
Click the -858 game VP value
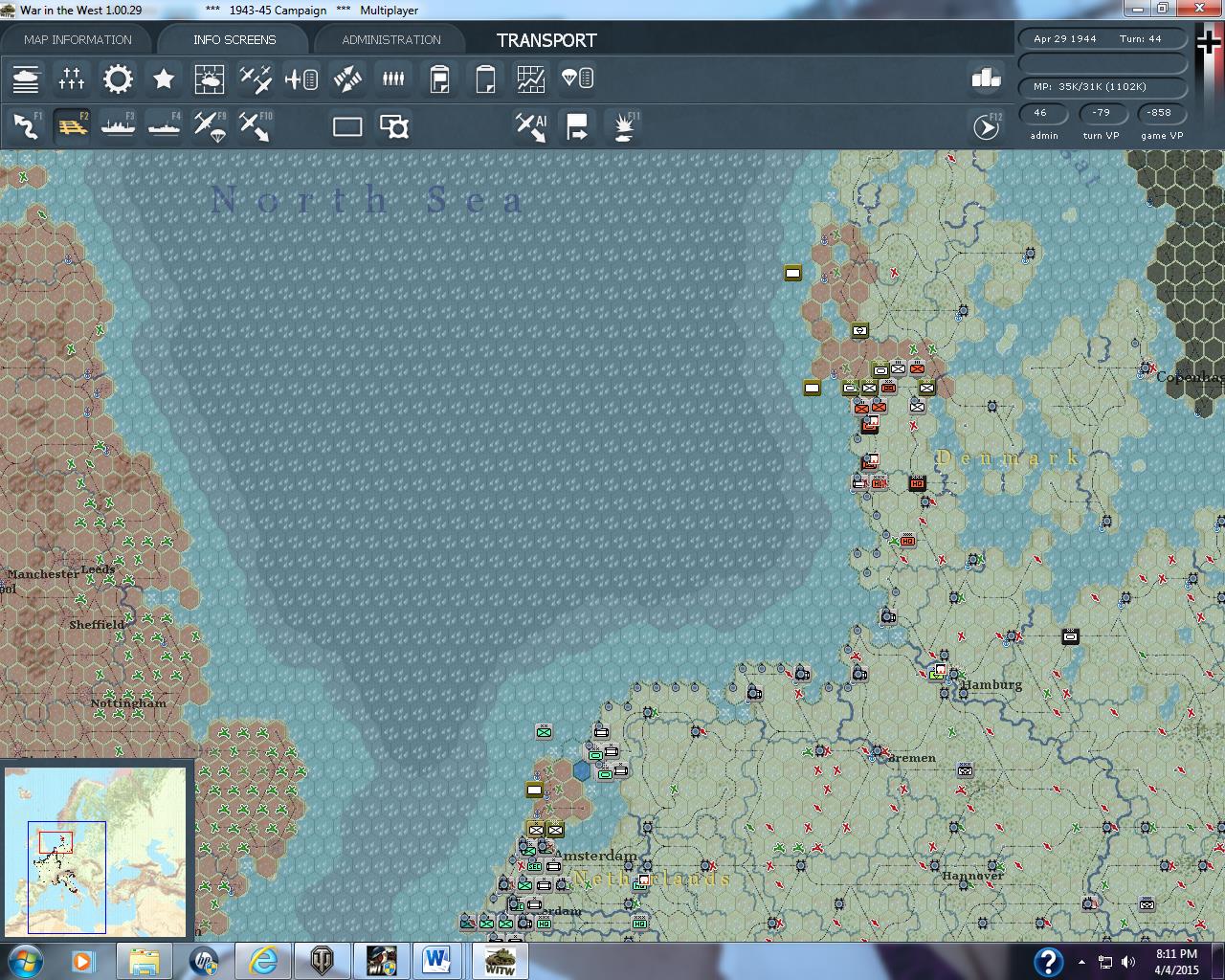[1160, 113]
